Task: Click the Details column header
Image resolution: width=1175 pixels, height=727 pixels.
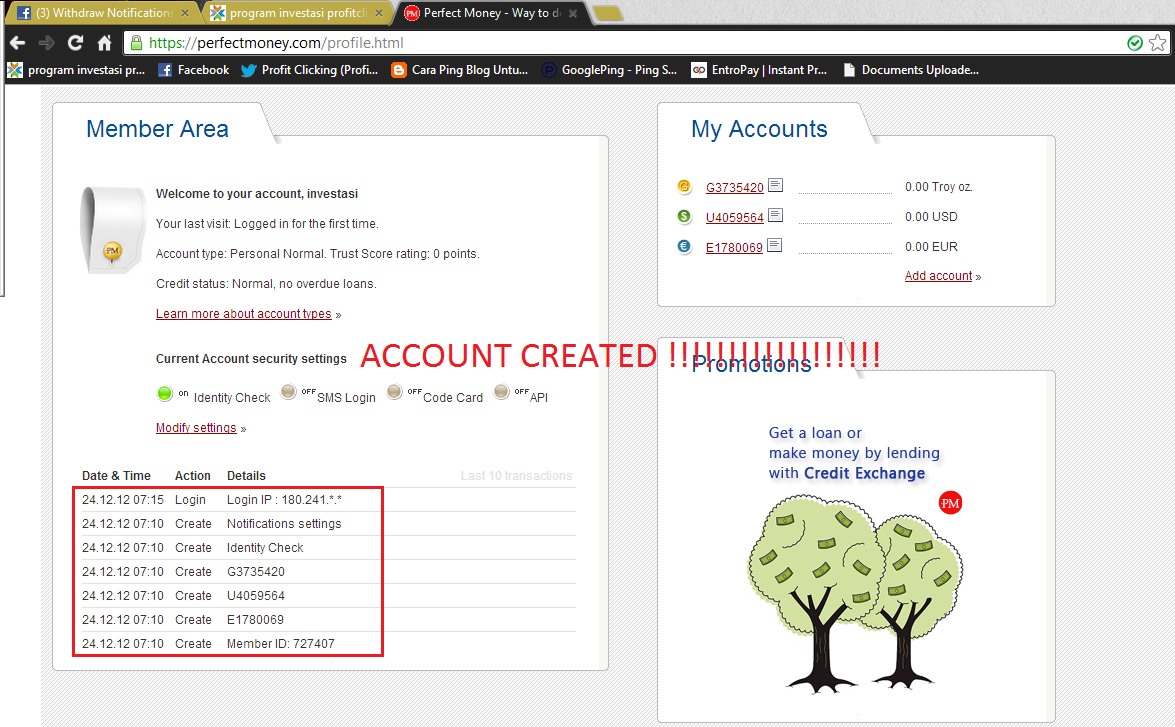Action: (247, 476)
